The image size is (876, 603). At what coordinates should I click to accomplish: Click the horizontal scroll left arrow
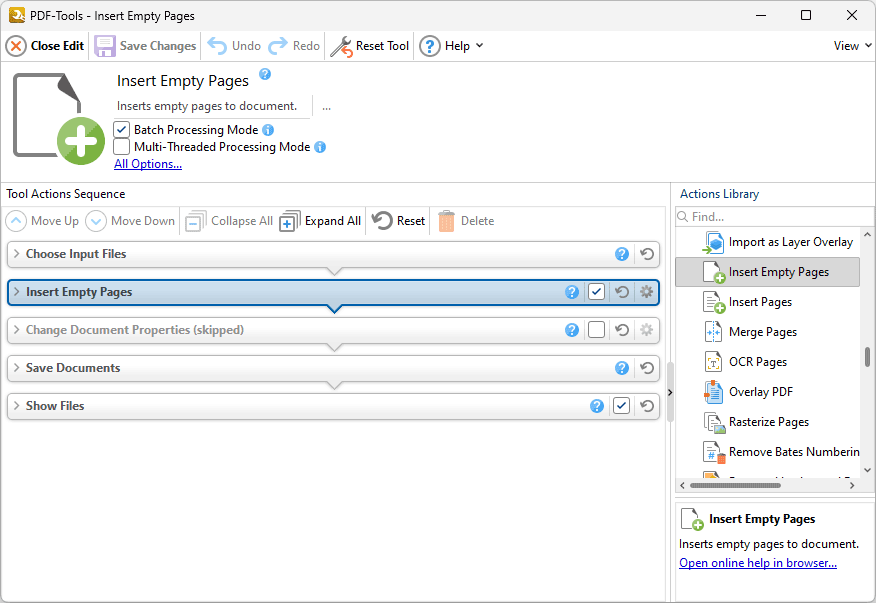point(682,486)
